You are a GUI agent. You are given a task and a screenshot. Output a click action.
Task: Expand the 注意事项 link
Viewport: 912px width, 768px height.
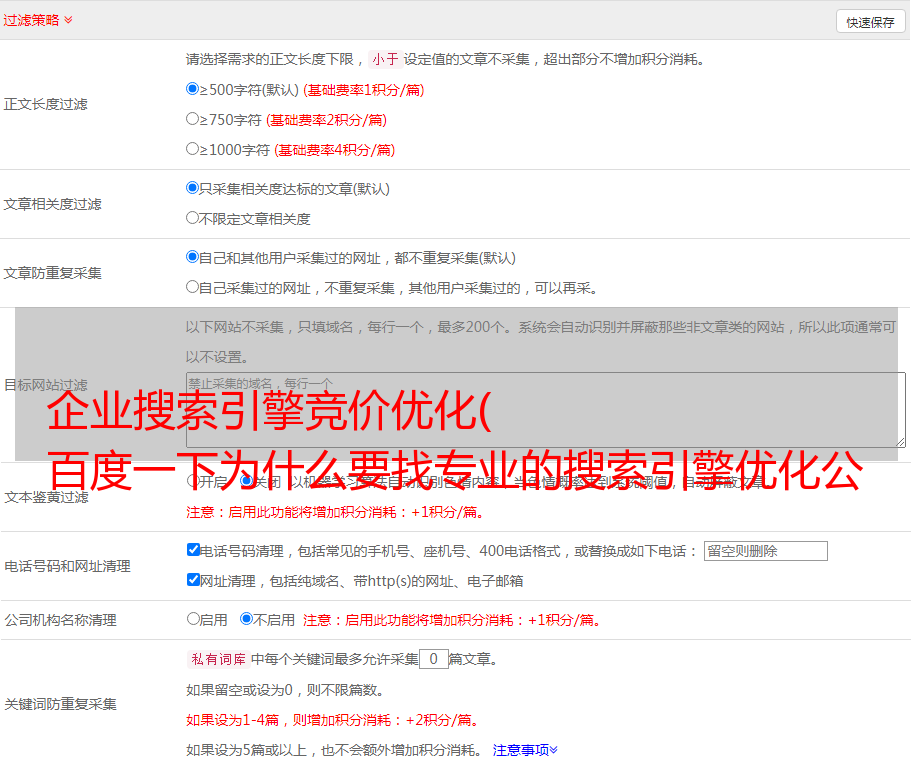525,750
